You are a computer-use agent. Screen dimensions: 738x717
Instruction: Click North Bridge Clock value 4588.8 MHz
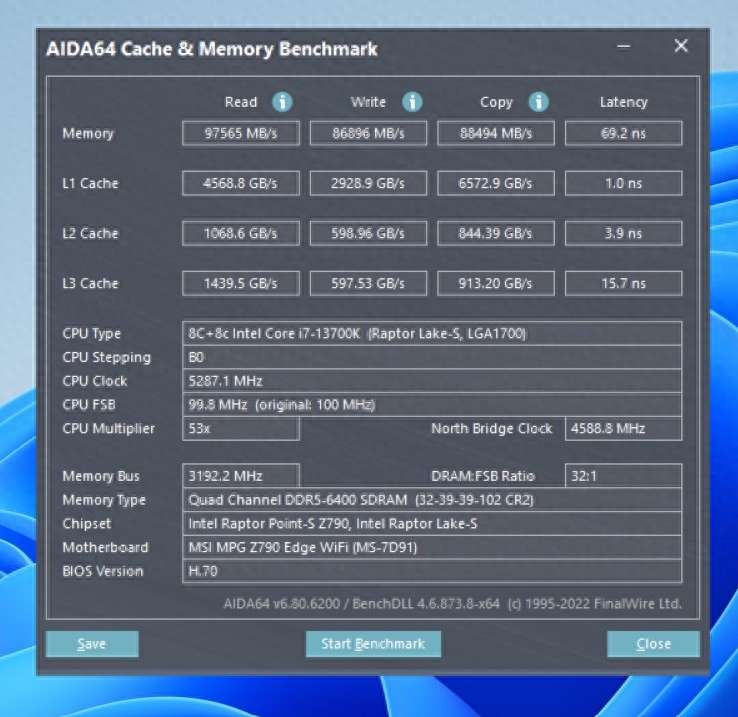coord(624,428)
